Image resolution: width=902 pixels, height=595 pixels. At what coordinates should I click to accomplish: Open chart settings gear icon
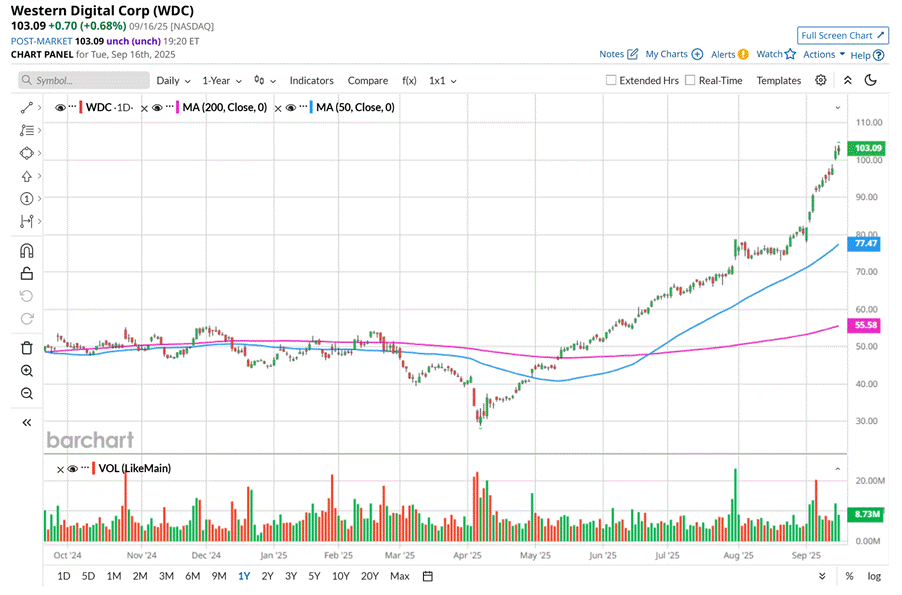(x=821, y=80)
